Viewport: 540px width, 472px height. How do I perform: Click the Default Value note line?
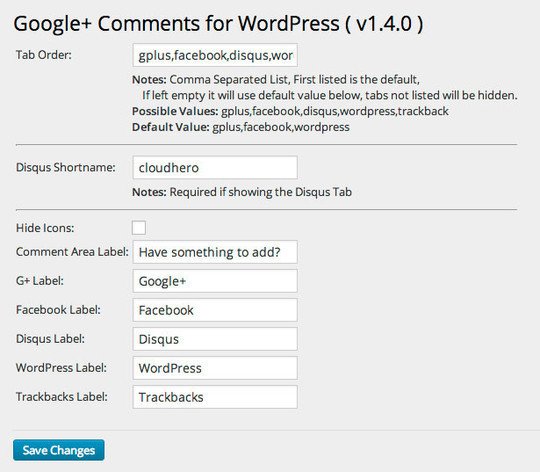[241, 127]
